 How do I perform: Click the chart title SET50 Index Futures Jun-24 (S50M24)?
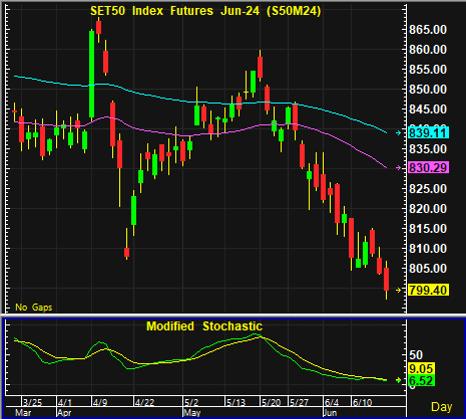206,11
